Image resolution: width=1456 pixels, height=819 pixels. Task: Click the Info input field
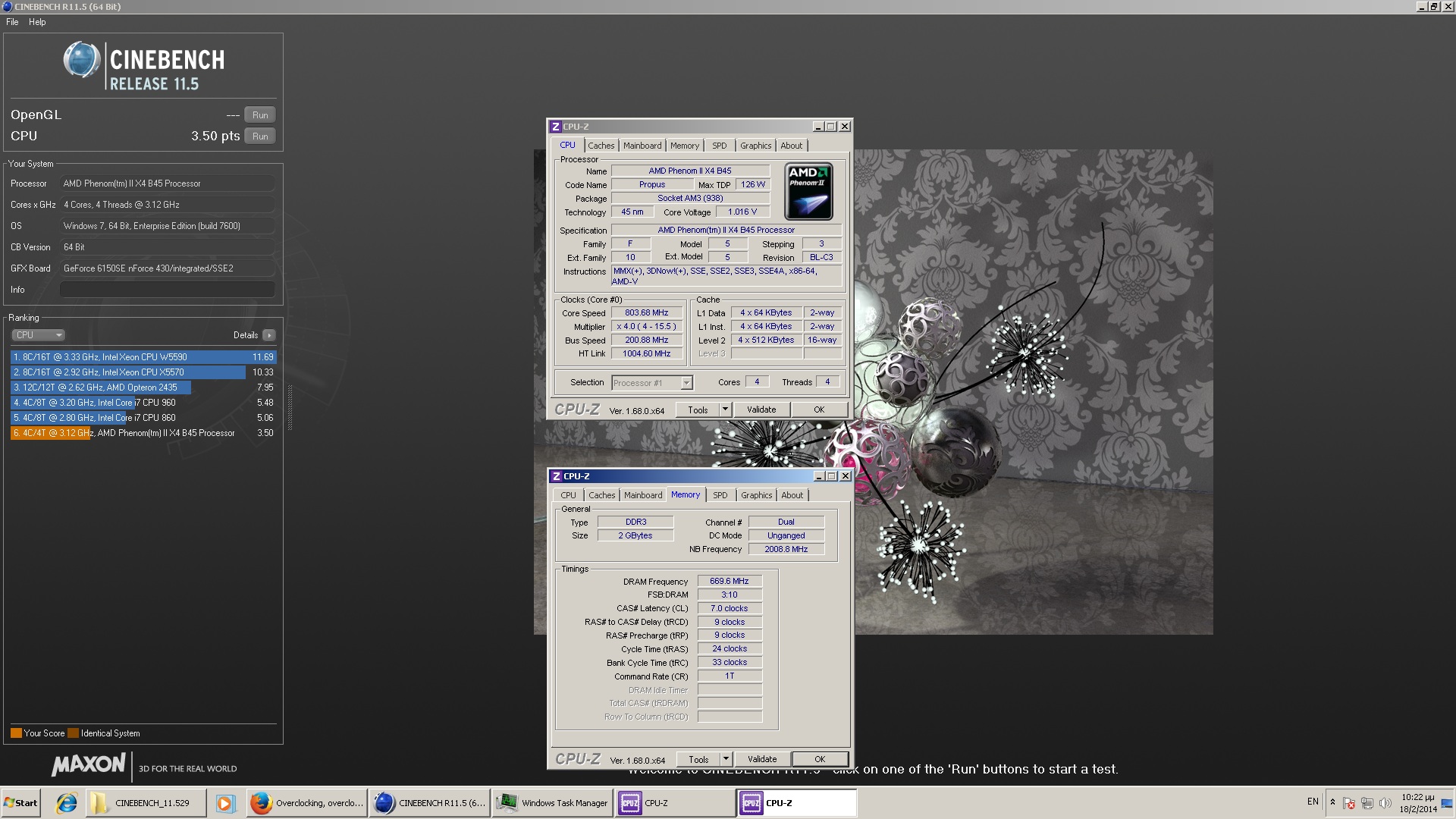coord(168,290)
